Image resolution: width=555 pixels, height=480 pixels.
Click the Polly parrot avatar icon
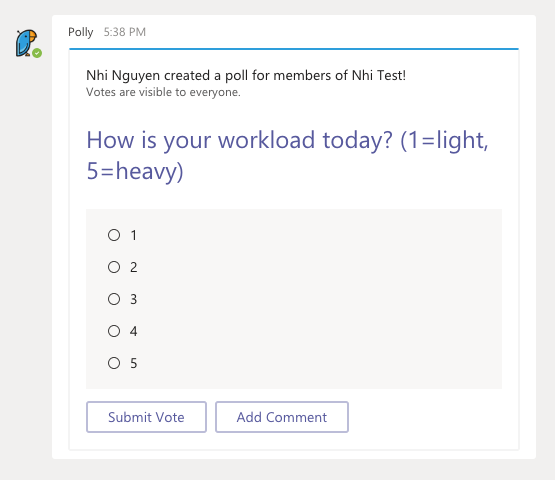[x=27, y=43]
